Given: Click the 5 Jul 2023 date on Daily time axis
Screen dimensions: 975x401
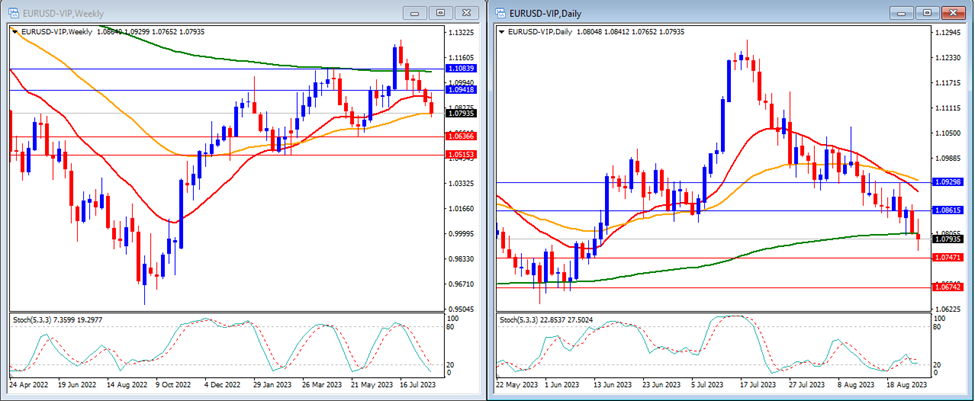Looking at the screenshot, I should 710,385.
